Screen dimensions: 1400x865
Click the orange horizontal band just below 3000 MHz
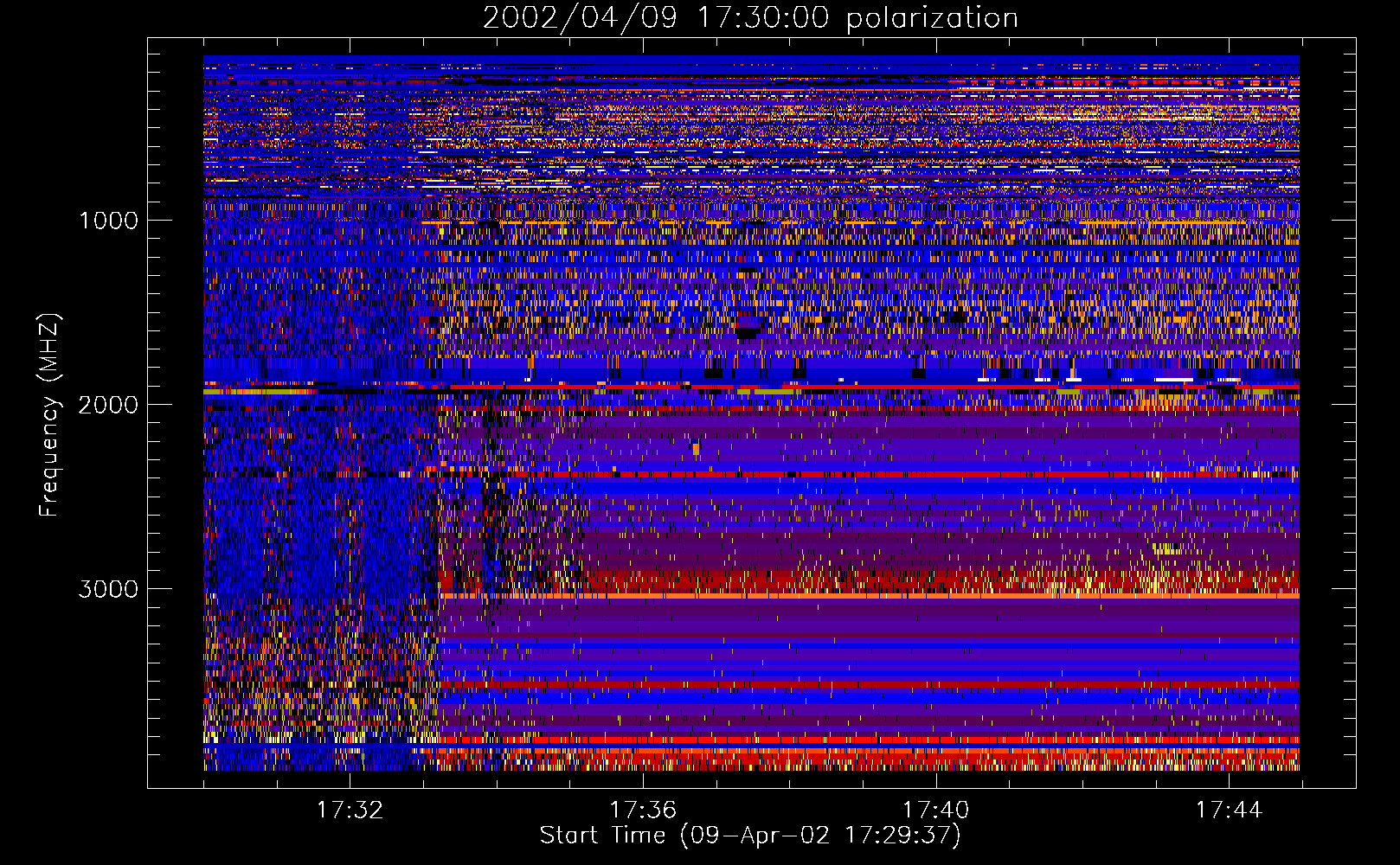(x=869, y=596)
